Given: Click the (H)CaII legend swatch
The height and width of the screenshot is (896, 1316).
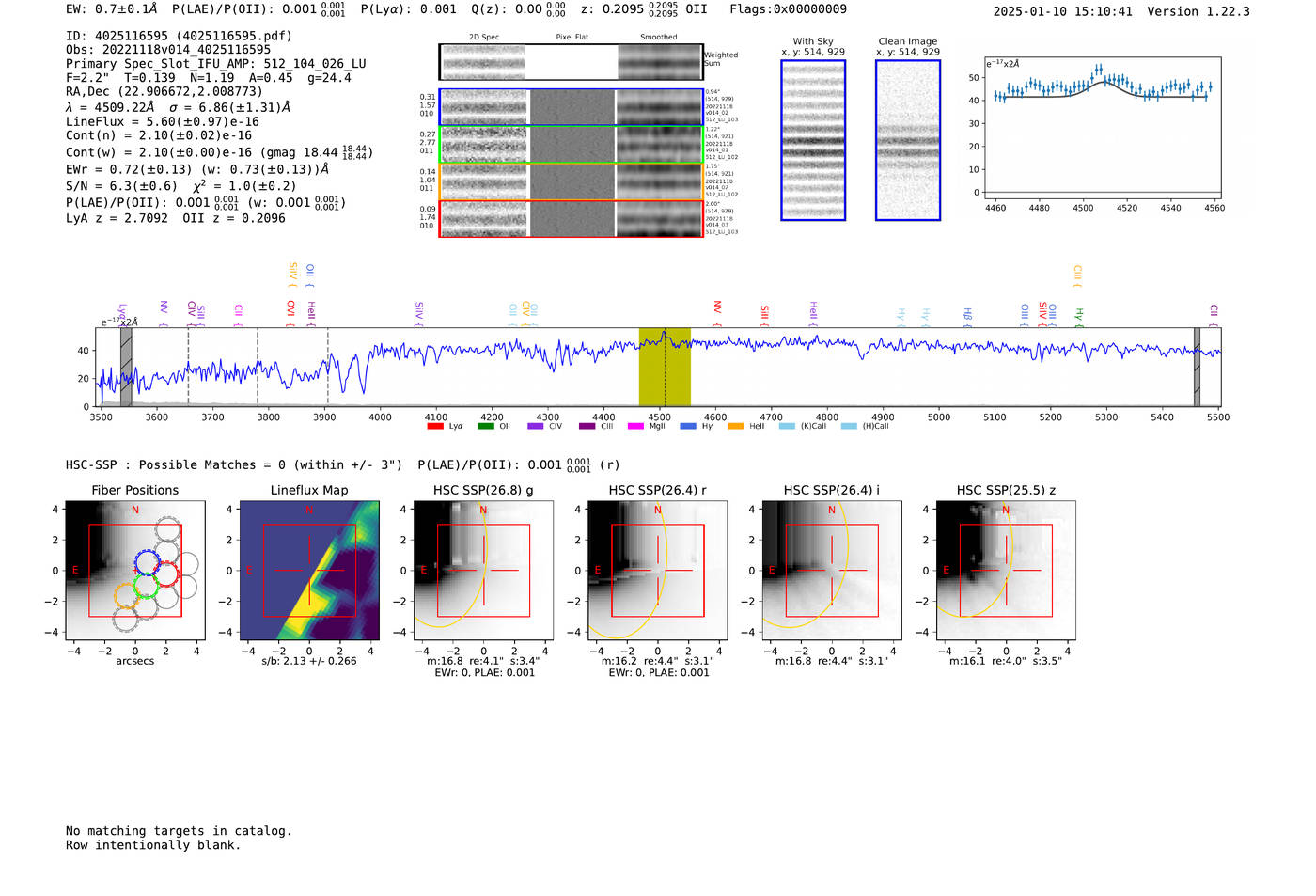Looking at the screenshot, I should (849, 426).
